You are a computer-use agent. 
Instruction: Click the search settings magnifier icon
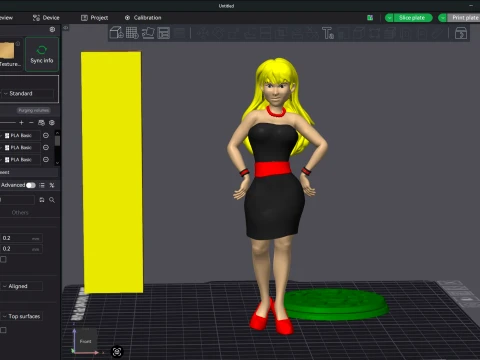52,200
